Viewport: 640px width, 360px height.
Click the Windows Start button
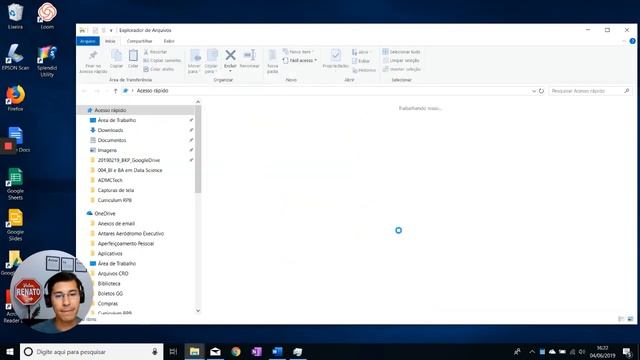pyautogui.click(x=10, y=351)
